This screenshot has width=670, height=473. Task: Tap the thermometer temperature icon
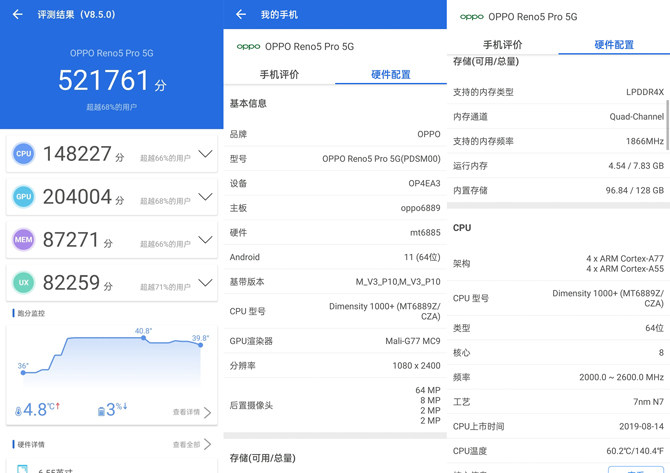click(x=18, y=411)
